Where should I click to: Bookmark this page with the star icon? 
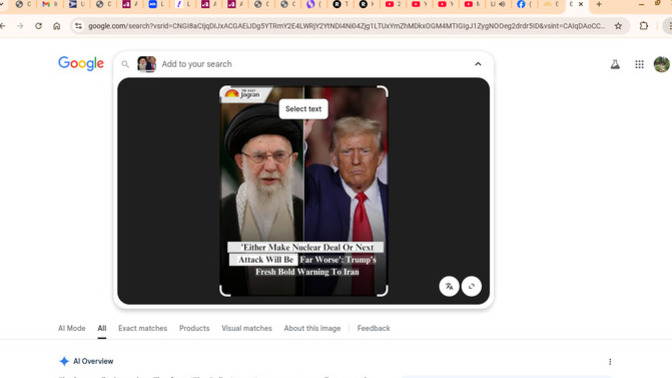point(618,26)
